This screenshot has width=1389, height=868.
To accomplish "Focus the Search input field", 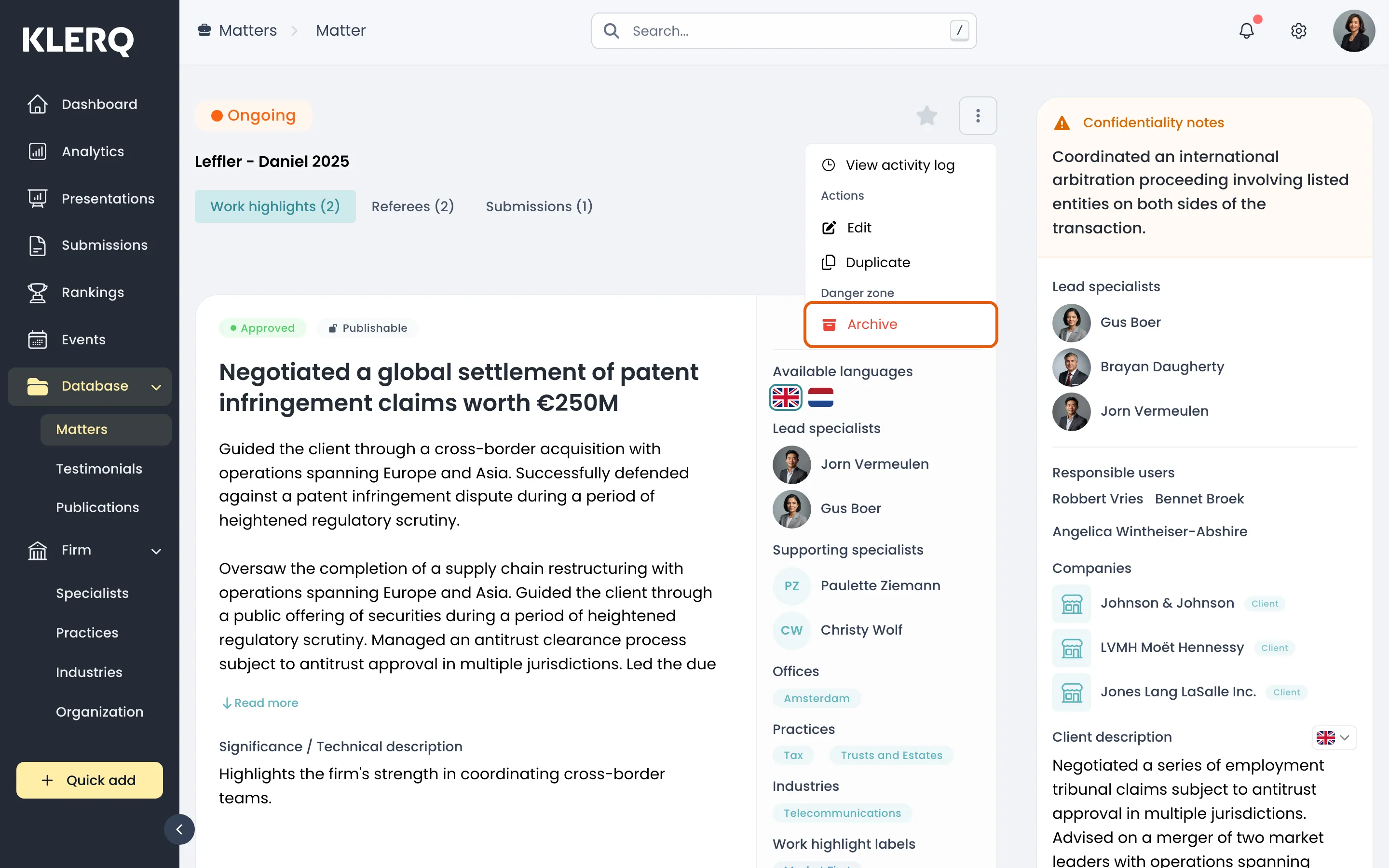I will (x=784, y=31).
